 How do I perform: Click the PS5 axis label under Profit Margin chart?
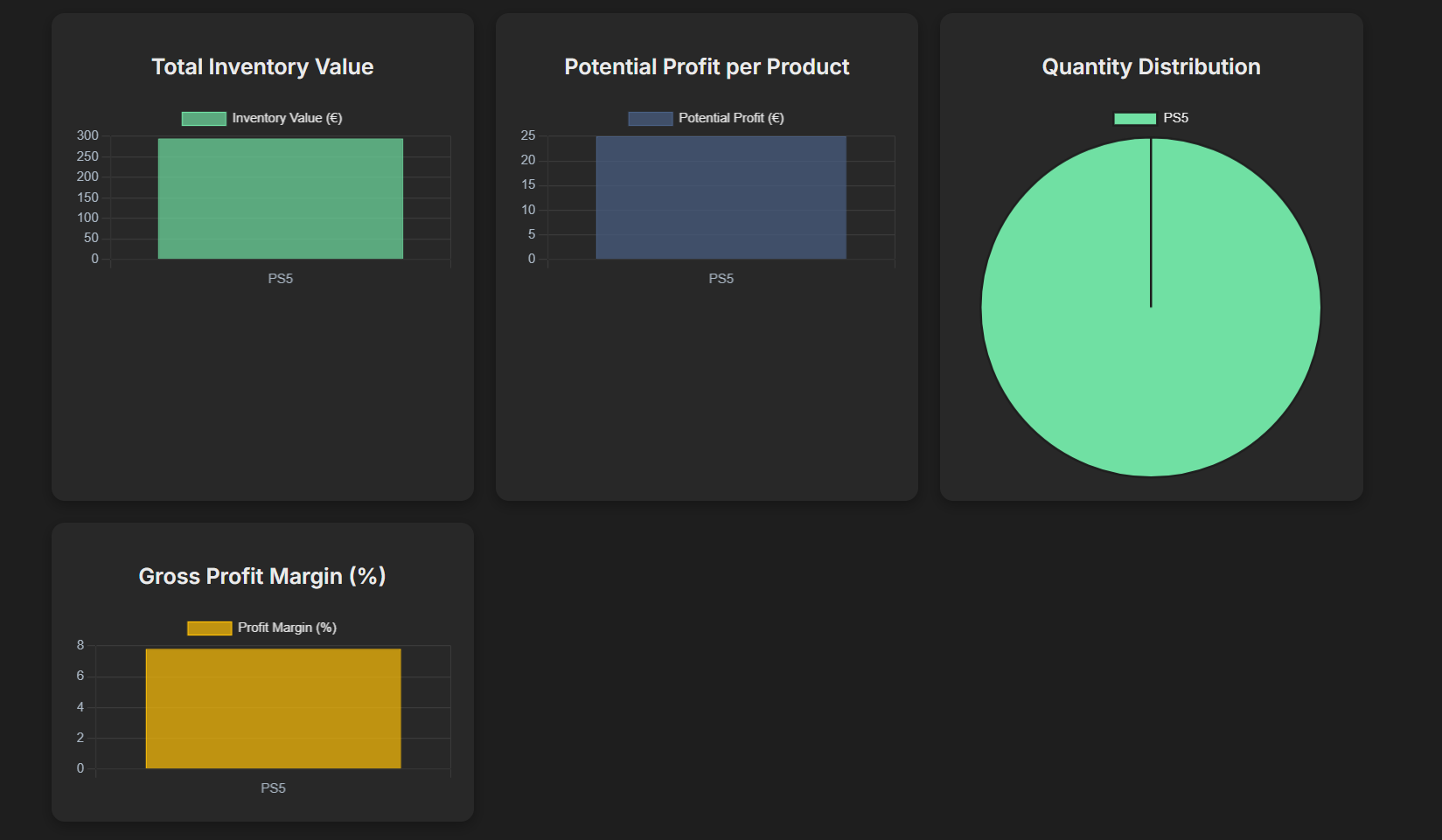(274, 788)
